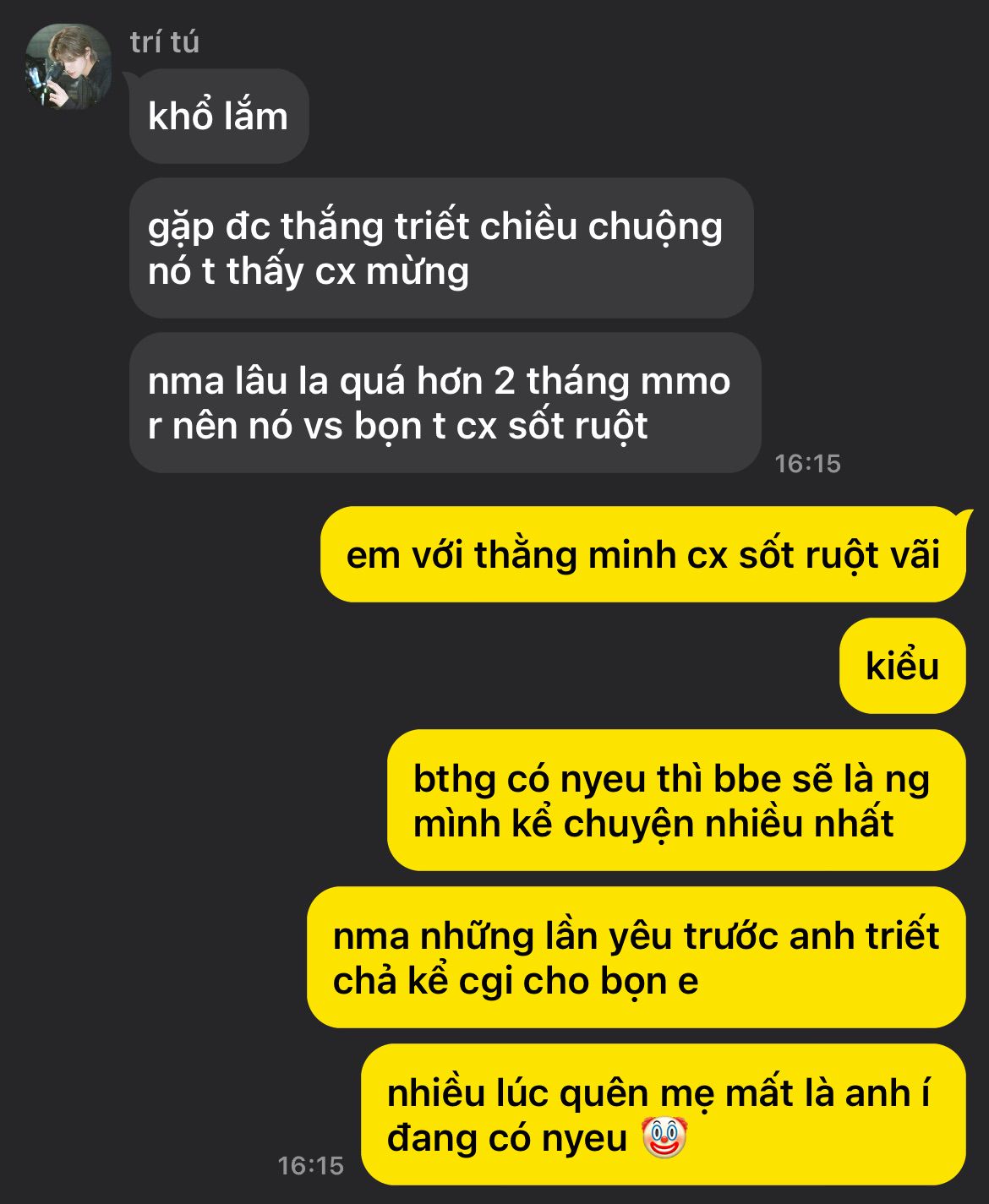The width and height of the screenshot is (989, 1204).
Task: Select the "gặp đc thắng triết" message bubble
Action: pyautogui.click(x=441, y=248)
